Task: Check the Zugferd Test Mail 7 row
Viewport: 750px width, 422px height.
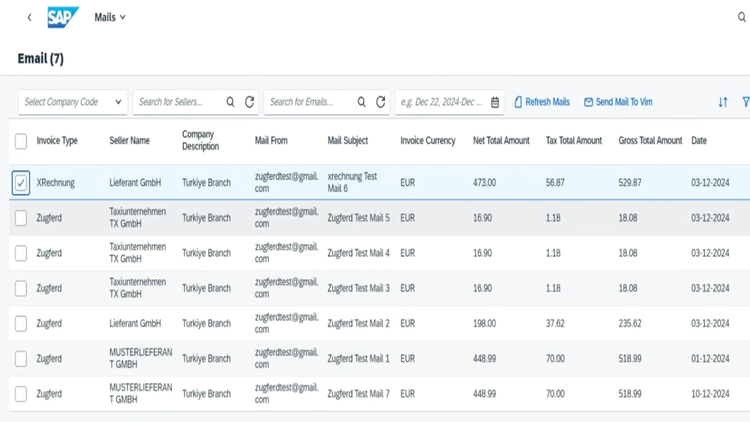Action: tap(21, 394)
